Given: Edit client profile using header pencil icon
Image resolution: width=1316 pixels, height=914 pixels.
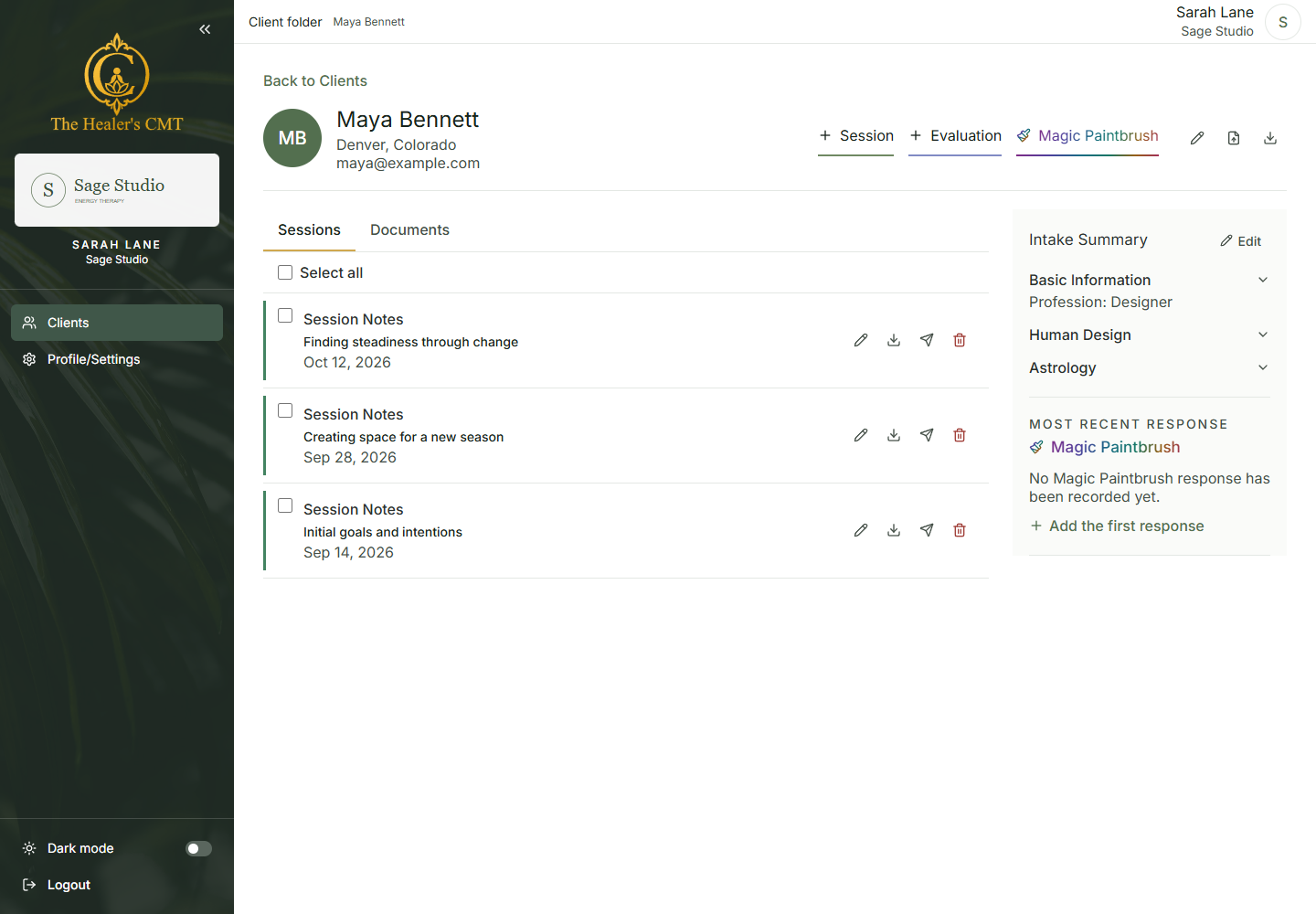Looking at the screenshot, I should click(1197, 138).
